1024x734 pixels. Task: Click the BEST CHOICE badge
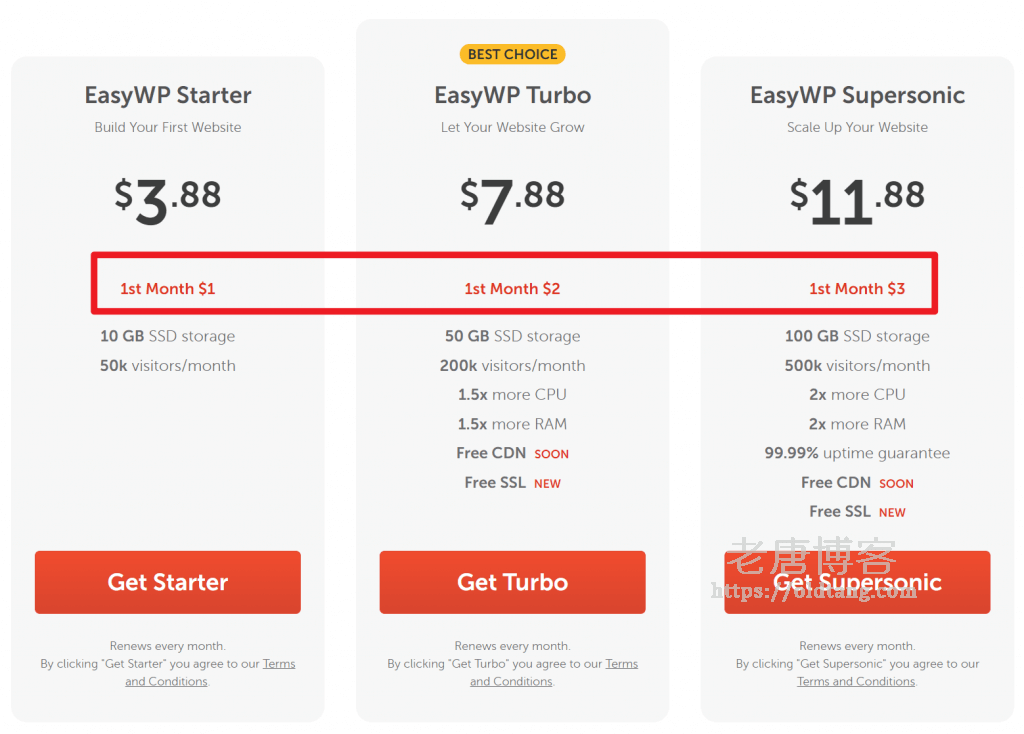pos(513,54)
